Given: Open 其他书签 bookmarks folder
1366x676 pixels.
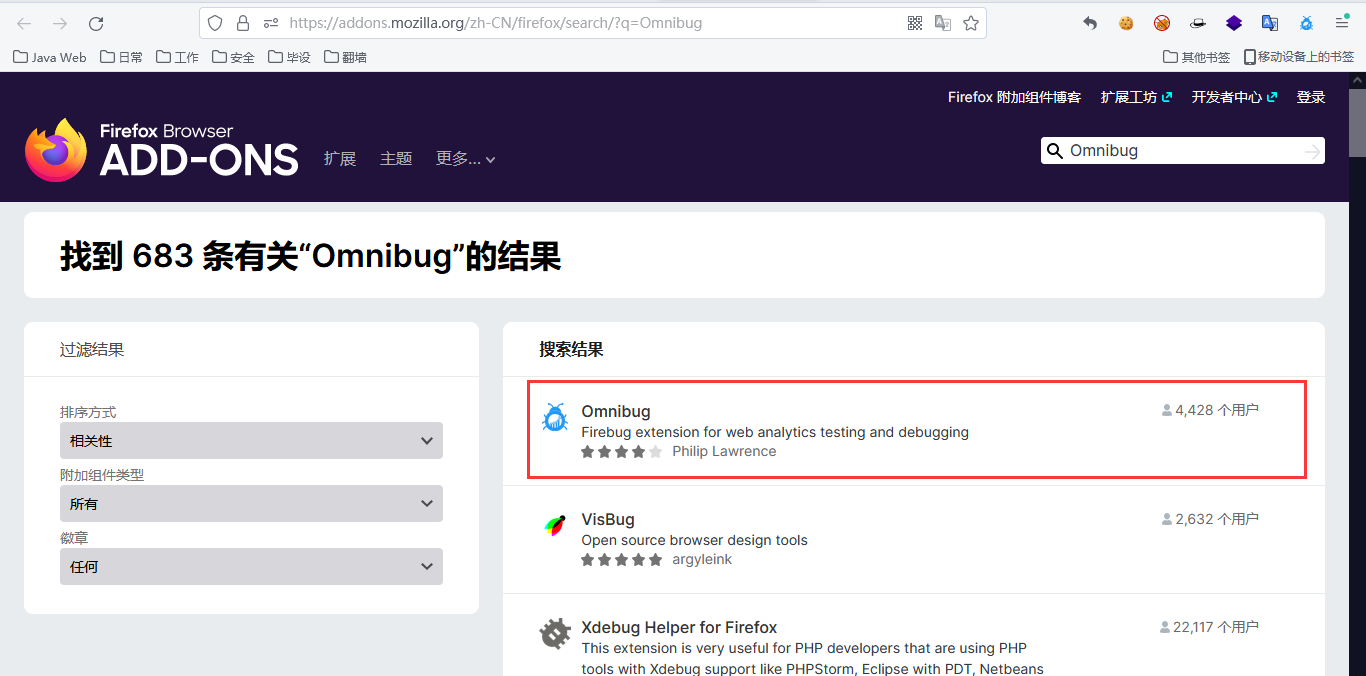Looking at the screenshot, I should (1197, 57).
